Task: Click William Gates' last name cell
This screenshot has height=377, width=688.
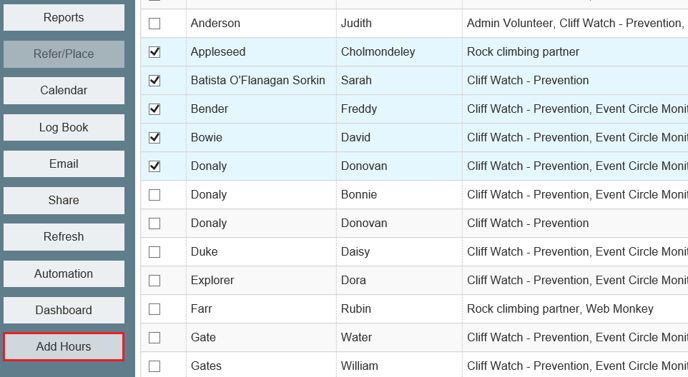Action: 261,366
